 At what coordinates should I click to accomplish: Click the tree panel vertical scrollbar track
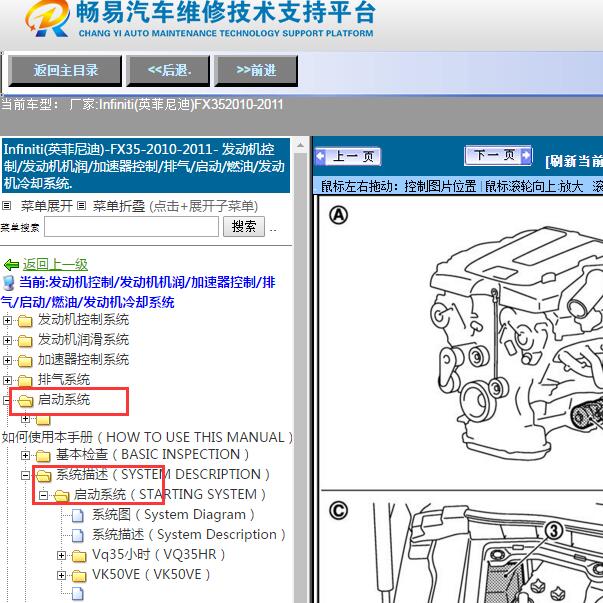pos(300,377)
